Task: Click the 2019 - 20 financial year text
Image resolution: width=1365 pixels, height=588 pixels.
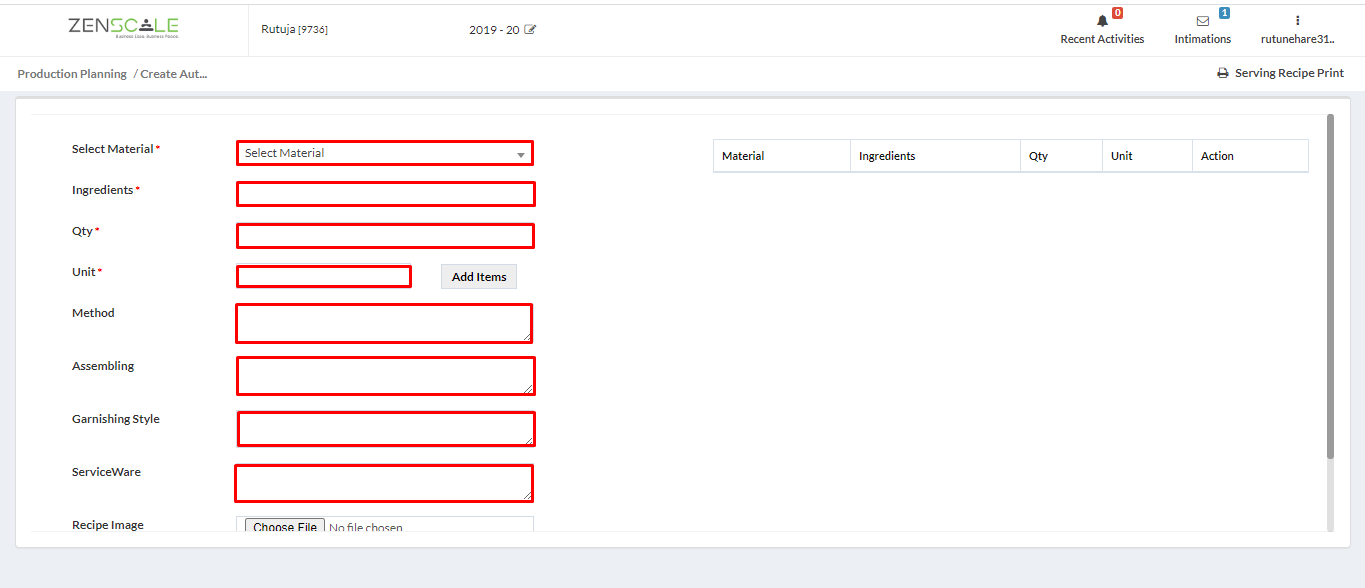Action: click(x=494, y=30)
